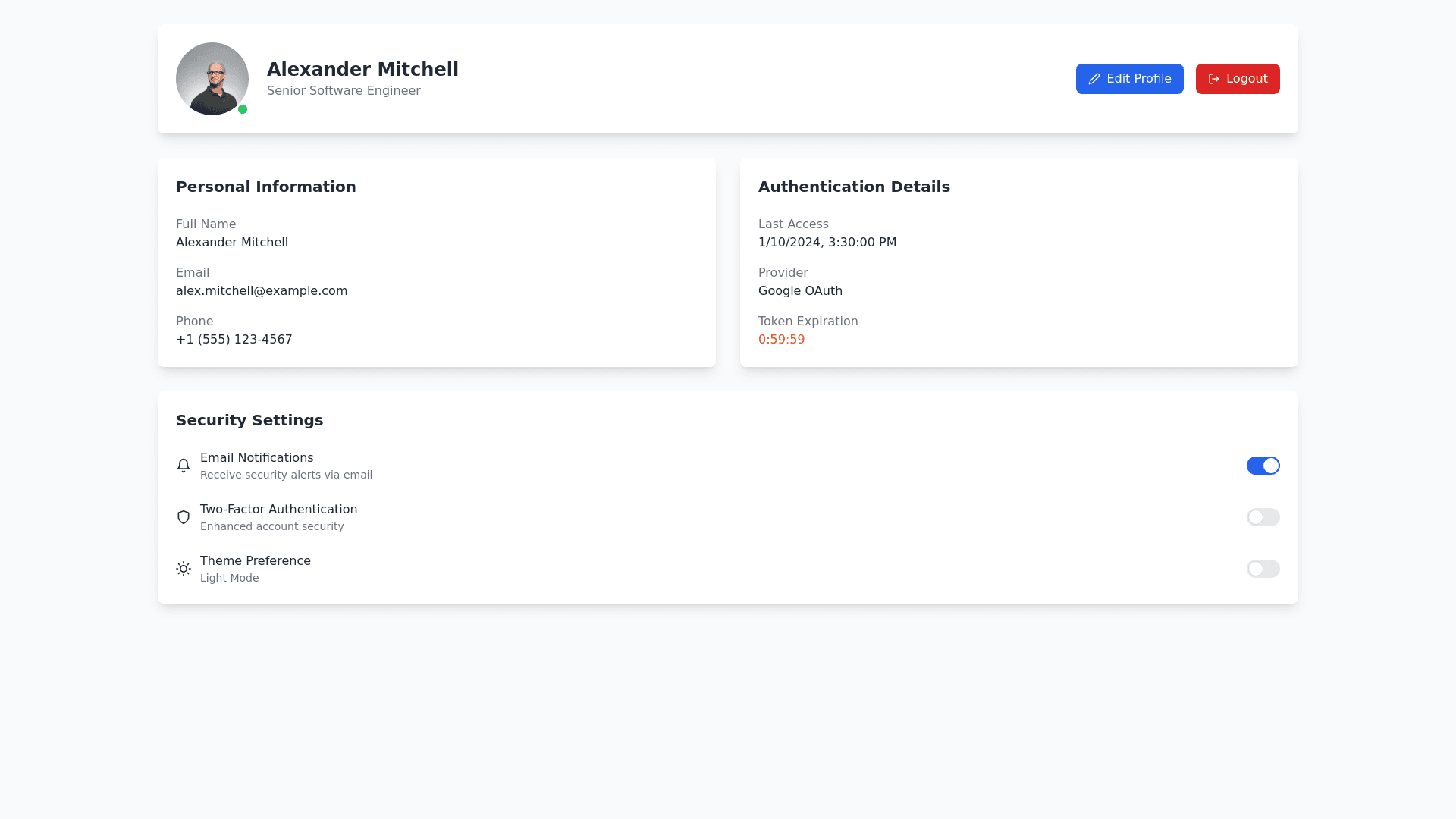Screen dimensions: 1456x819
Task: Toggle Theme Preference to dark mode
Action: (x=1263, y=569)
